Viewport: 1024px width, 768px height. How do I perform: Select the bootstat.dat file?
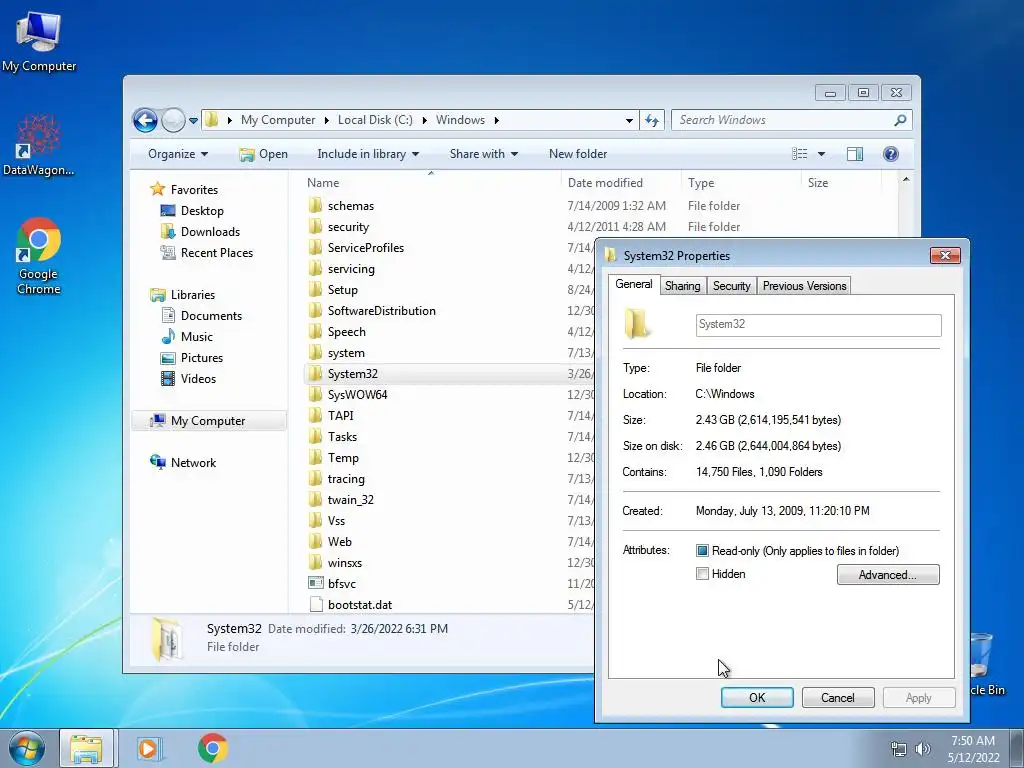click(x=360, y=605)
